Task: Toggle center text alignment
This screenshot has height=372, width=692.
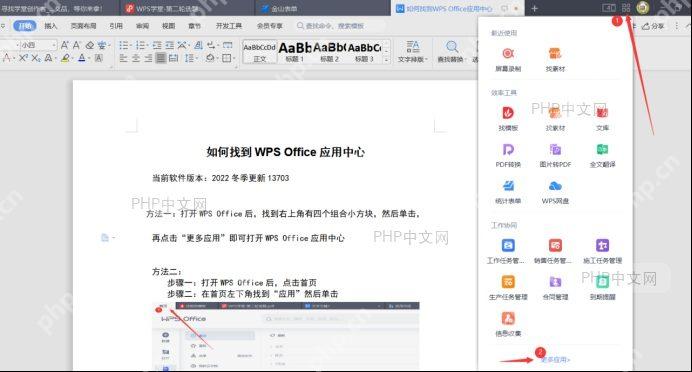Action: point(136,58)
